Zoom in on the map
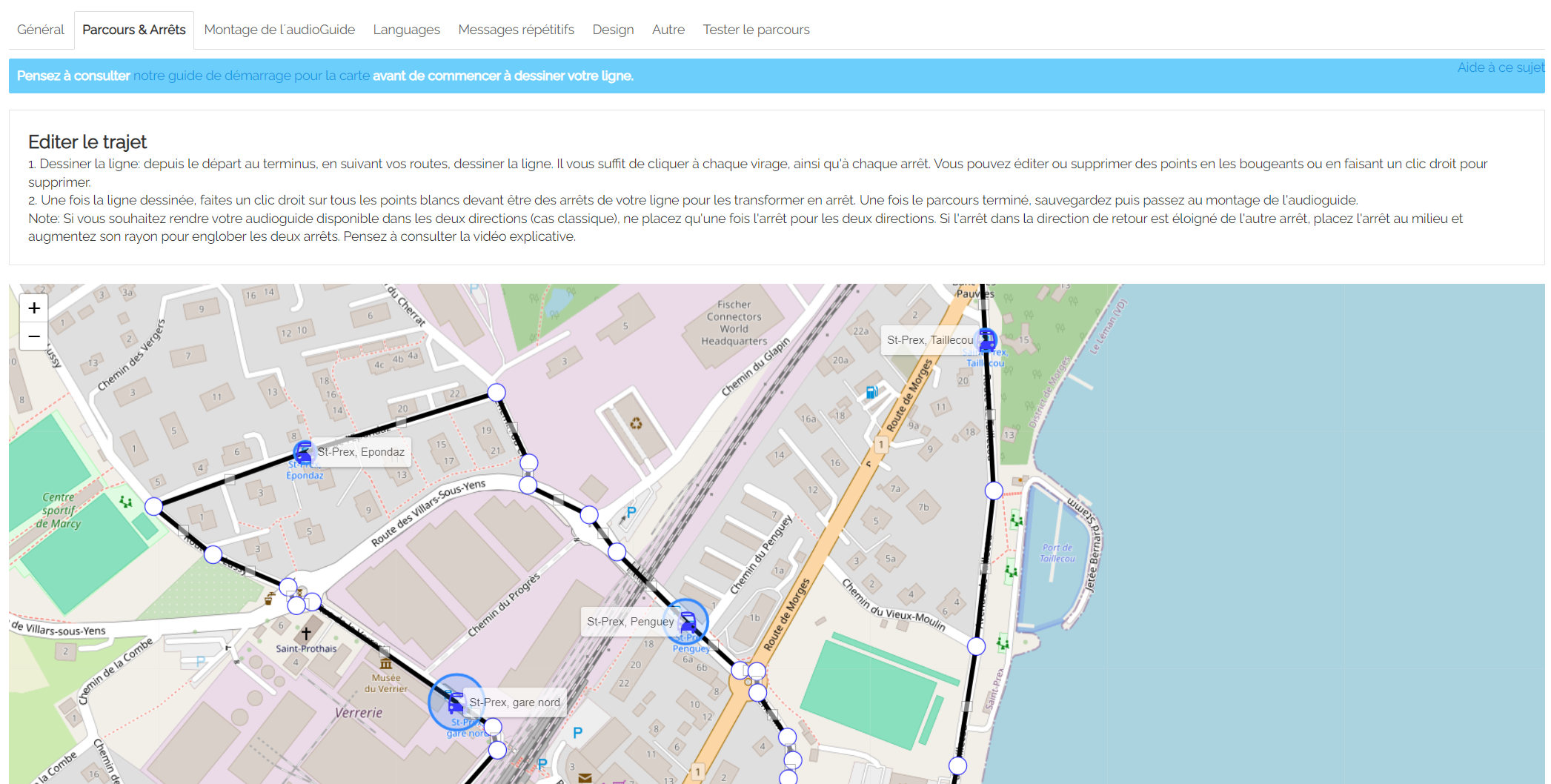This screenshot has height=784, width=1551. pyautogui.click(x=34, y=308)
